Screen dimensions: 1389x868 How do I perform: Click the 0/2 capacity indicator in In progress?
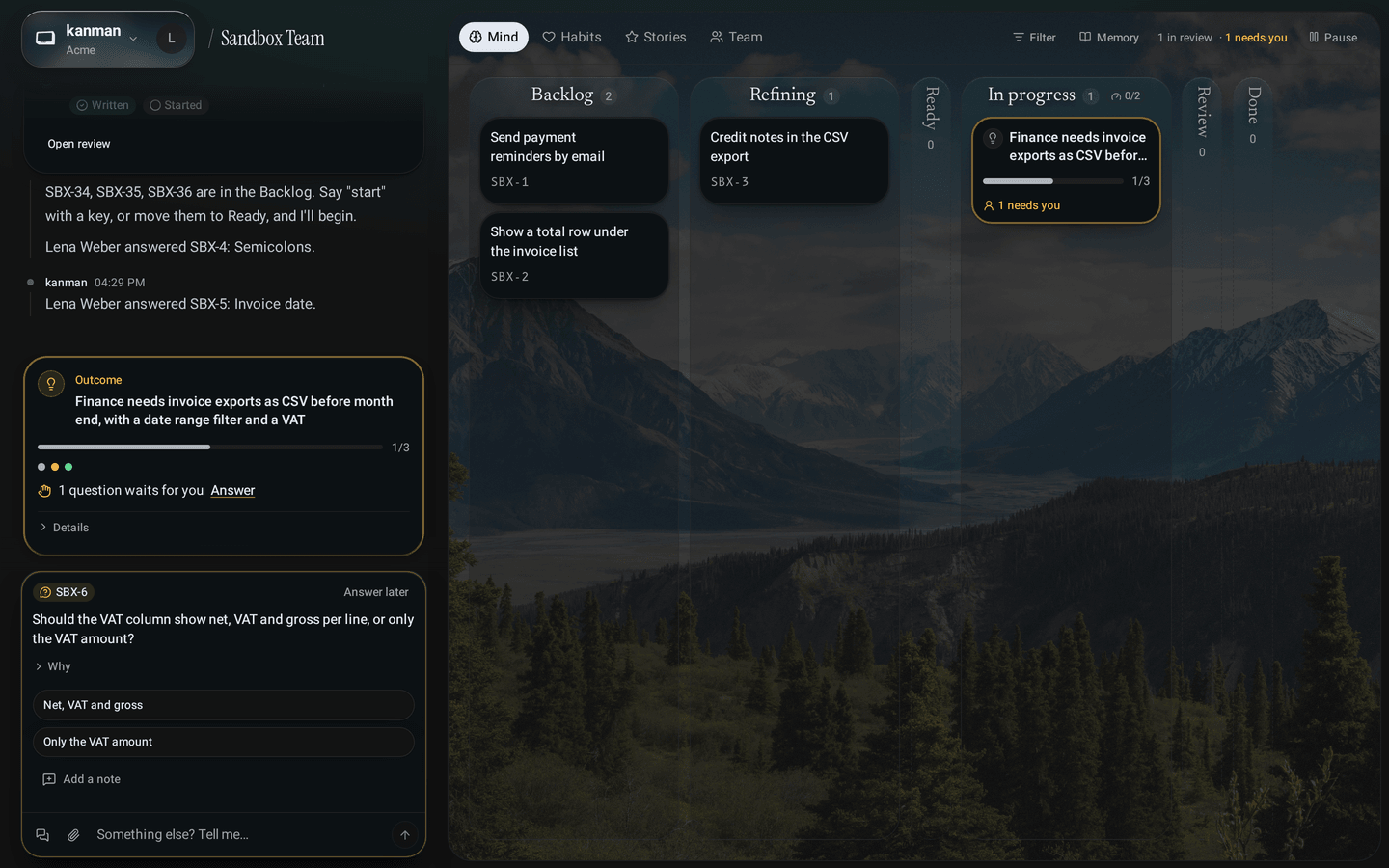coord(1126,96)
